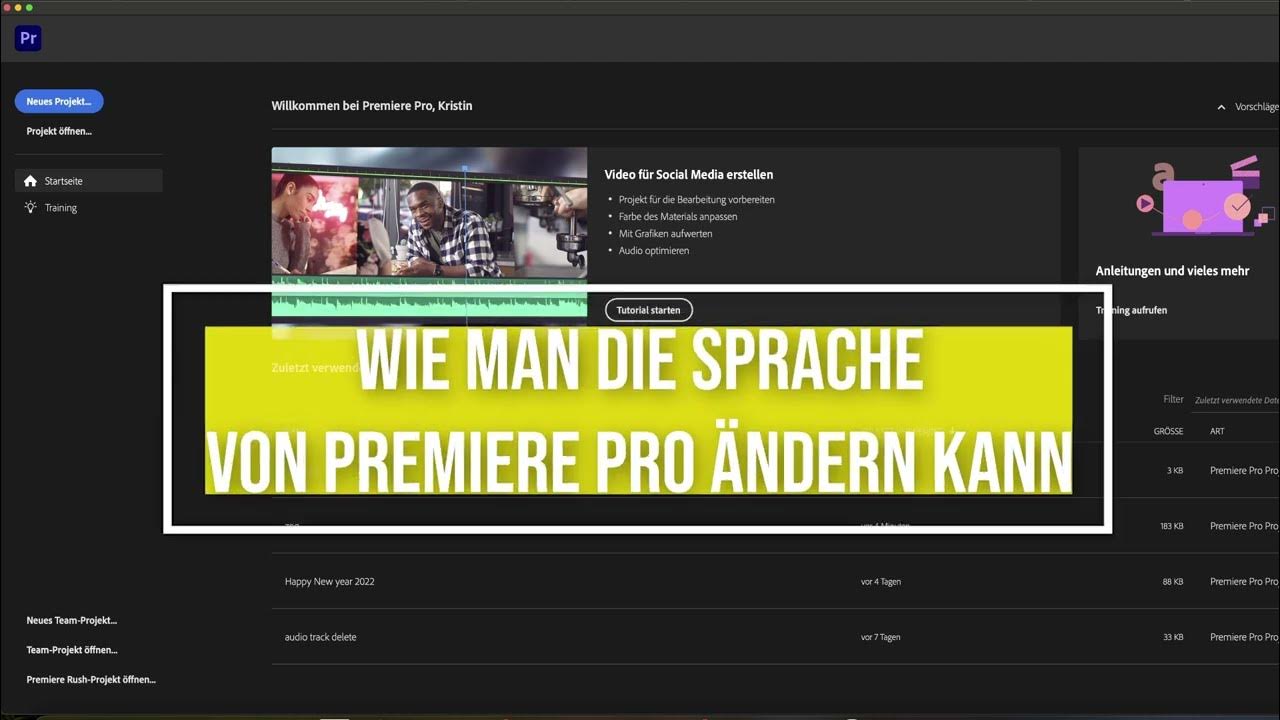Choose Premiere Rush-Projekt öffnen
This screenshot has width=1280, height=720.
(91, 680)
